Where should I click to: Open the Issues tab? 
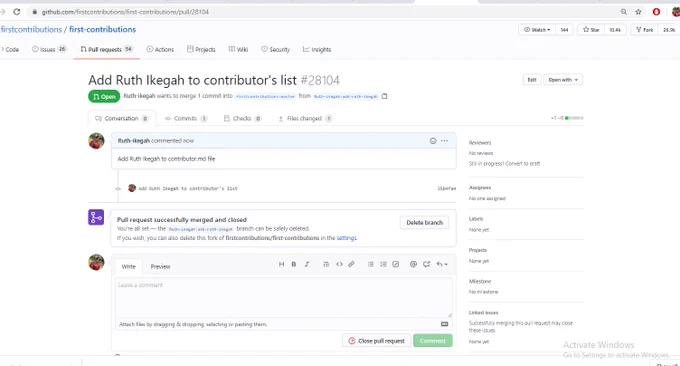click(x=49, y=49)
